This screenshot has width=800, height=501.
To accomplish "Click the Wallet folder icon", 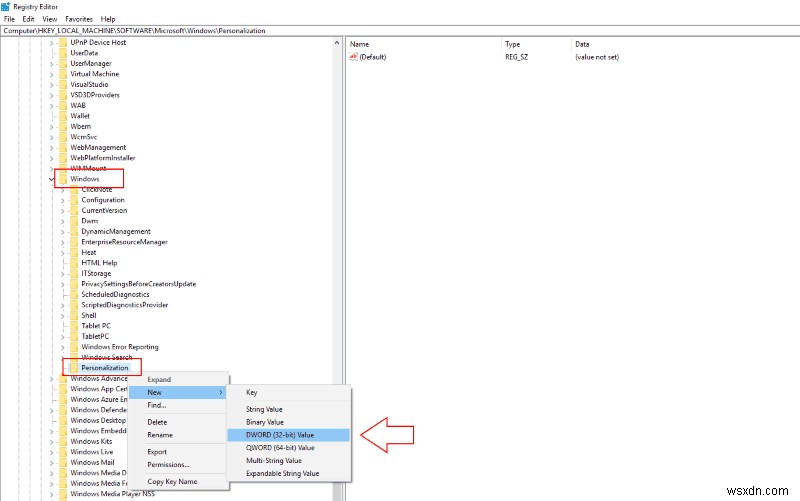I will coord(63,116).
